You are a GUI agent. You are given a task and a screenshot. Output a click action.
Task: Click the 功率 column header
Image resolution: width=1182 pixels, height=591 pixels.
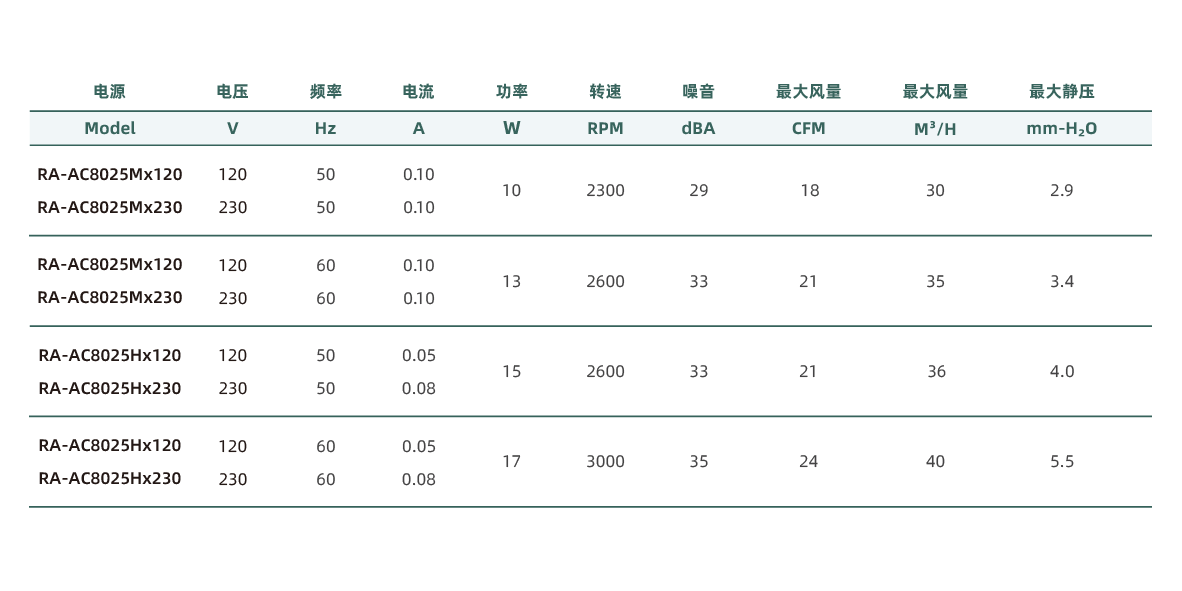point(511,92)
